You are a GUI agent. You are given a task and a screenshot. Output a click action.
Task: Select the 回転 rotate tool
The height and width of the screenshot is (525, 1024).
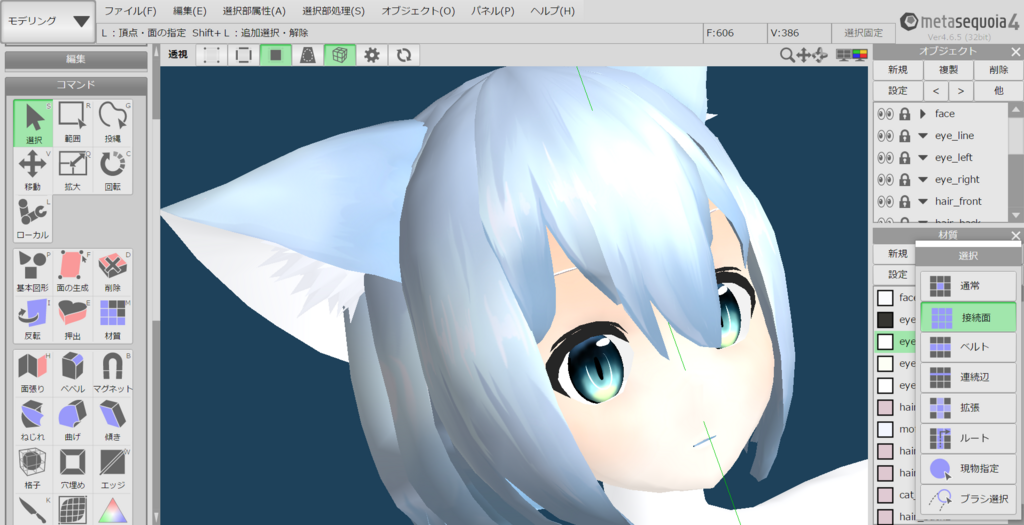(112, 170)
